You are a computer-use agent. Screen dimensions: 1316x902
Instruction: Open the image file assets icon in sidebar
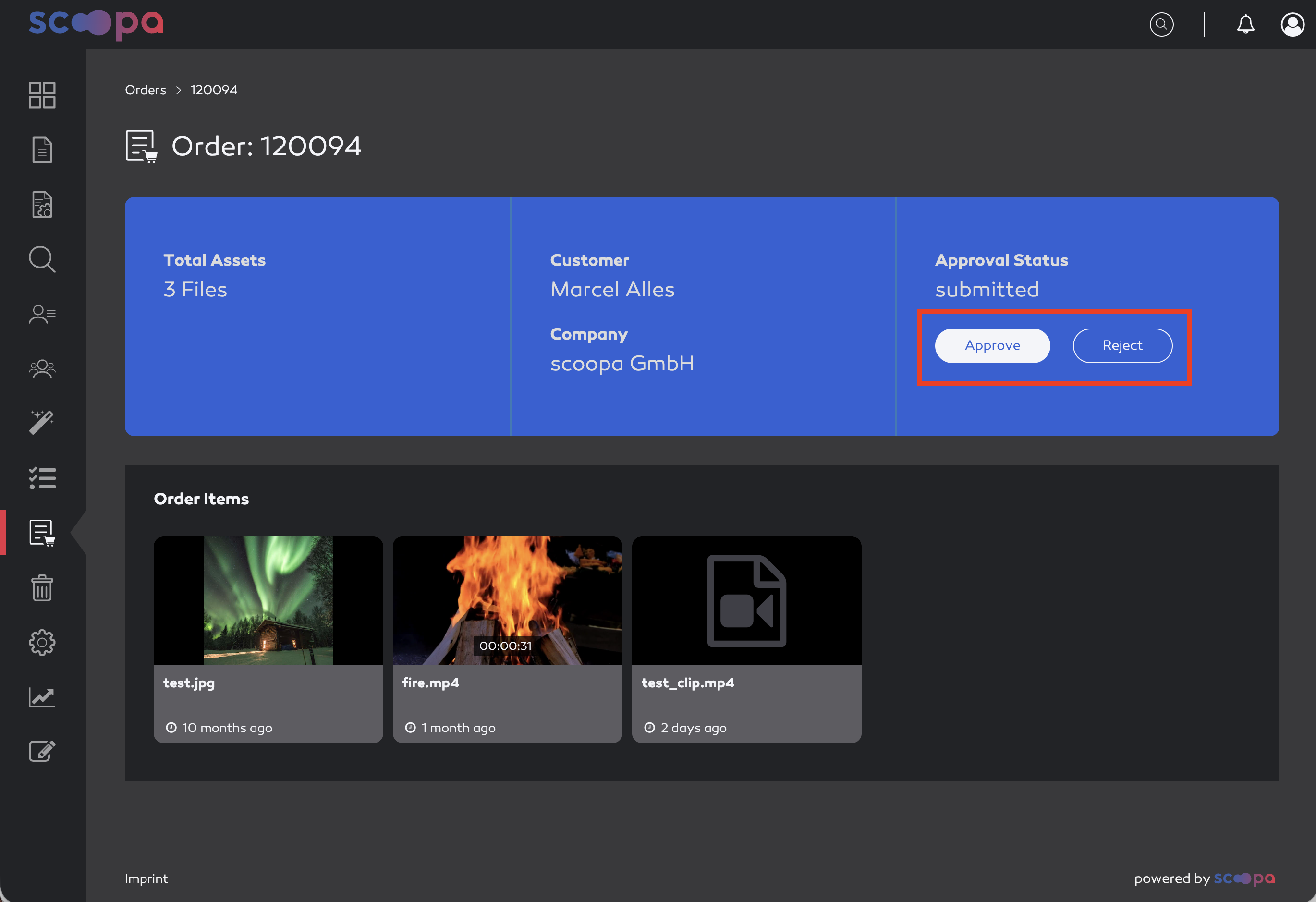(x=42, y=205)
